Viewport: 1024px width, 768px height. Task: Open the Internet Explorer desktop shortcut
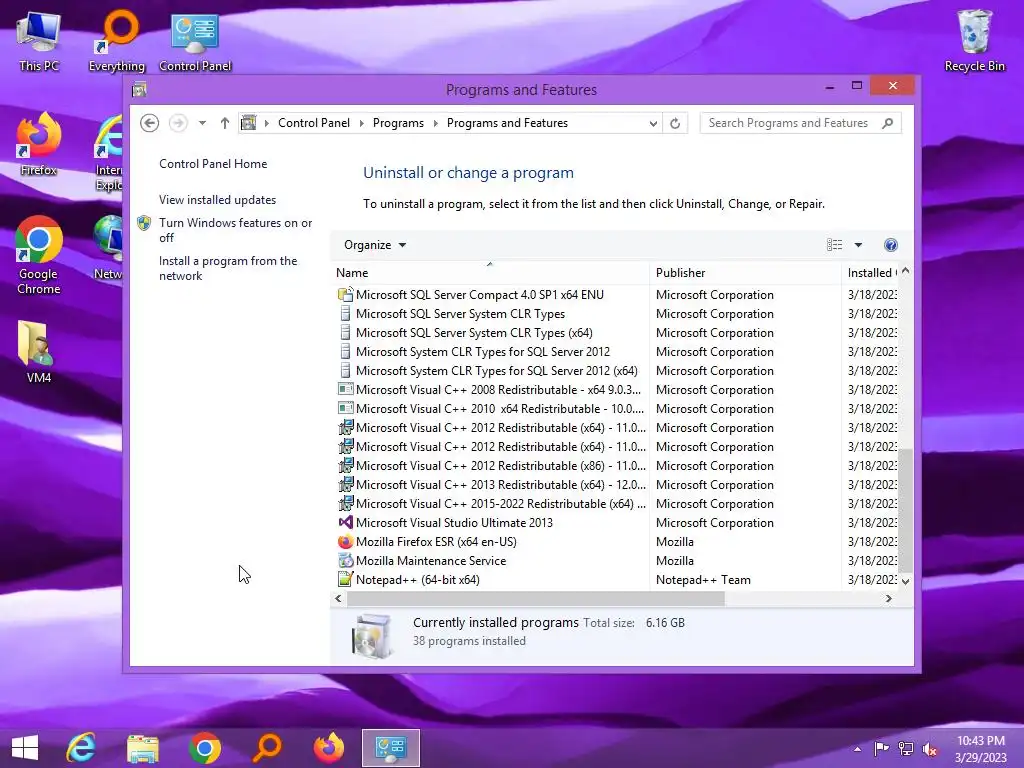[108, 153]
